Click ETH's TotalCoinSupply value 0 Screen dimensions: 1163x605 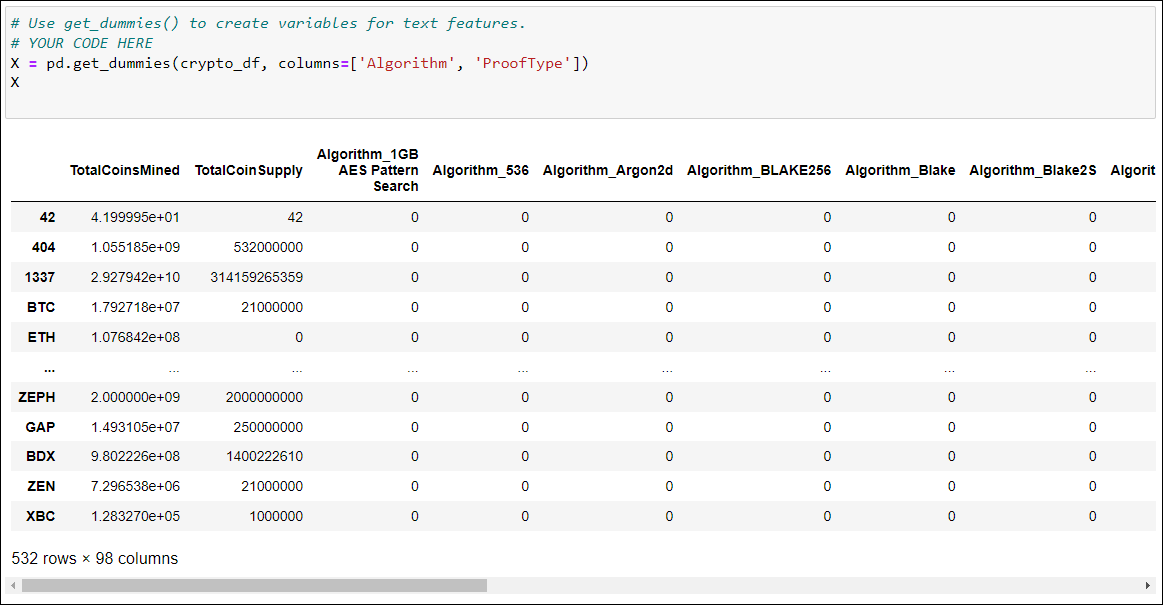coord(299,337)
